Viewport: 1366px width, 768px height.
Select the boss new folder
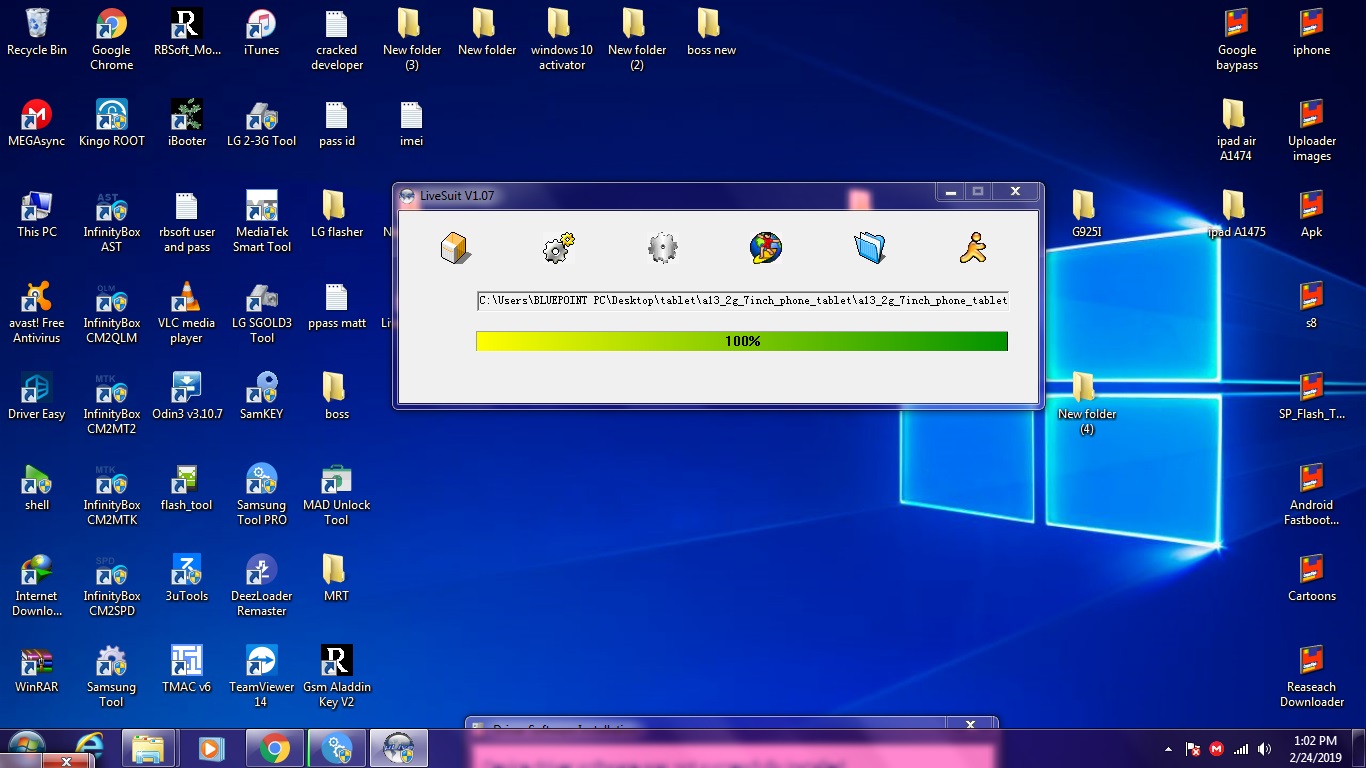pyautogui.click(x=711, y=33)
